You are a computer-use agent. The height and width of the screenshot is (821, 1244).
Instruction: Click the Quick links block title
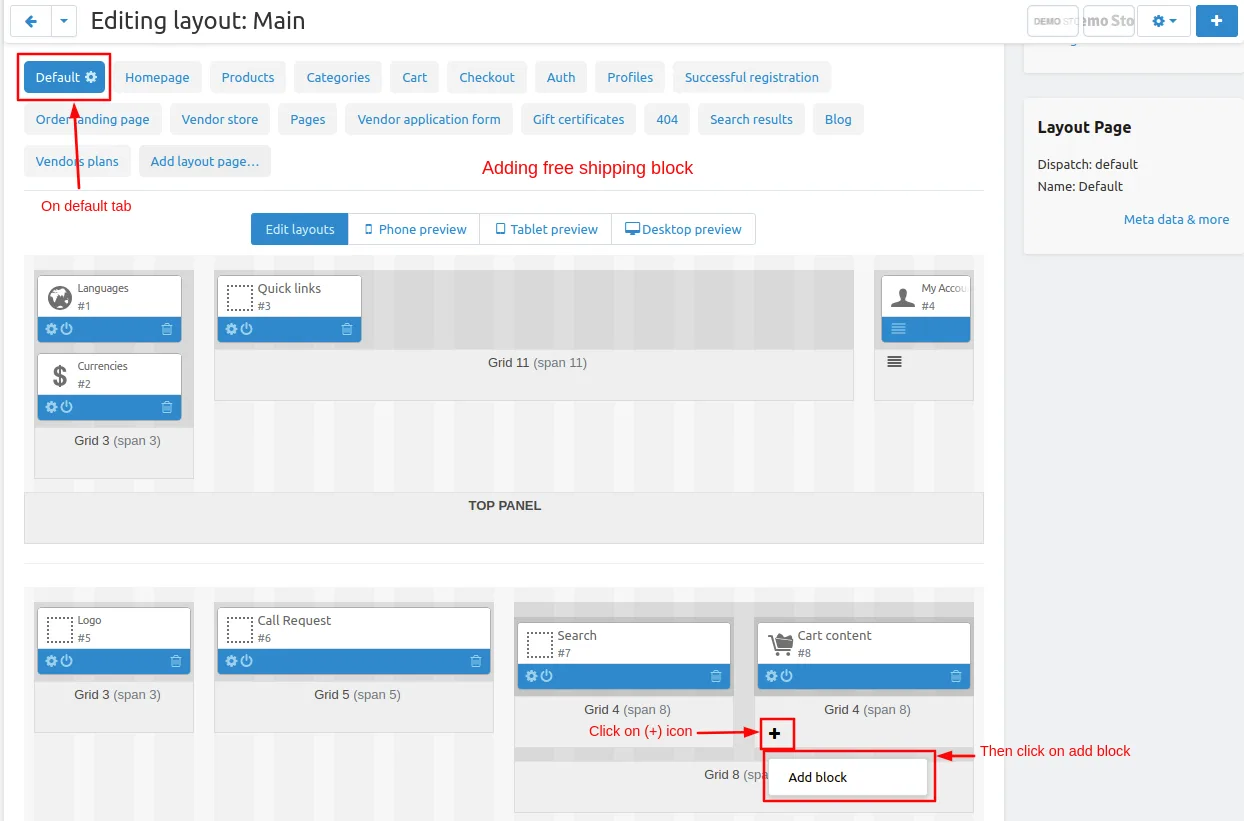(x=289, y=288)
